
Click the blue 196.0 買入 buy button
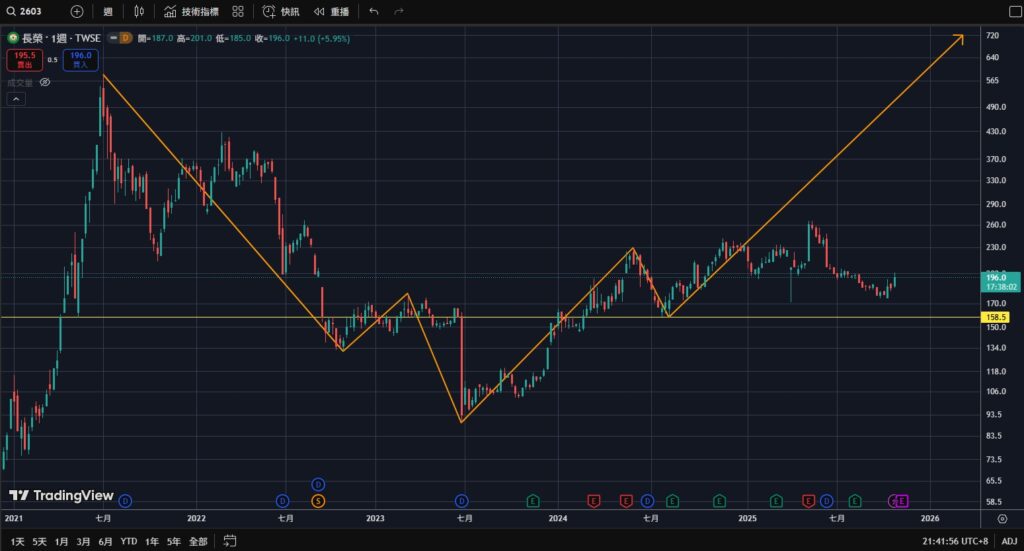(x=81, y=60)
